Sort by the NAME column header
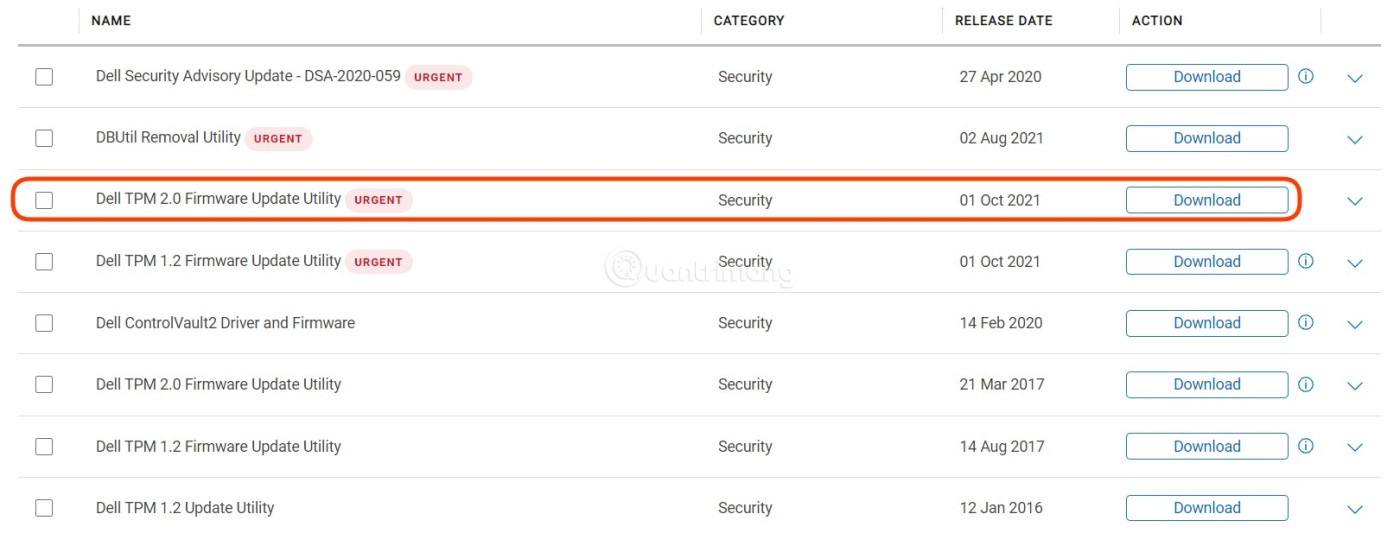This screenshot has height=533, width=1400. click(x=111, y=20)
